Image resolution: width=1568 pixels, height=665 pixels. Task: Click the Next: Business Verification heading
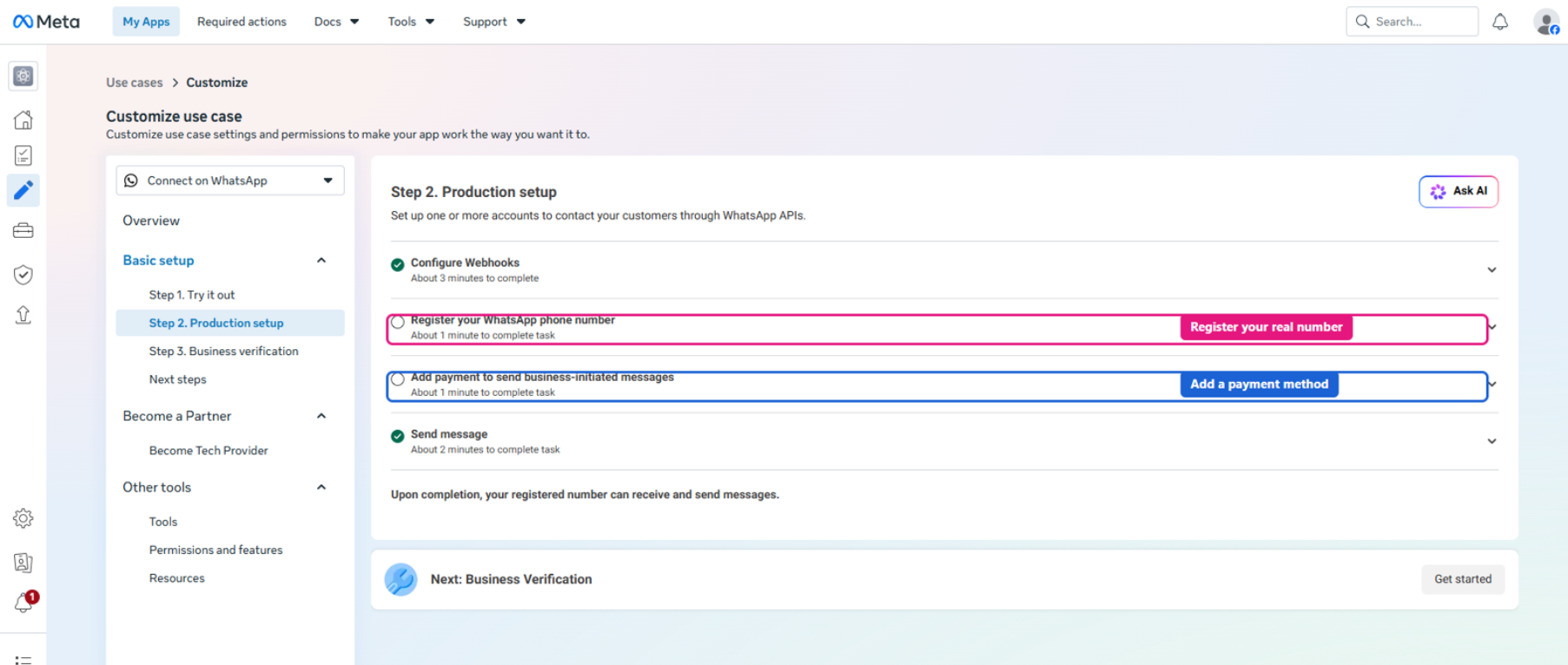(x=511, y=579)
